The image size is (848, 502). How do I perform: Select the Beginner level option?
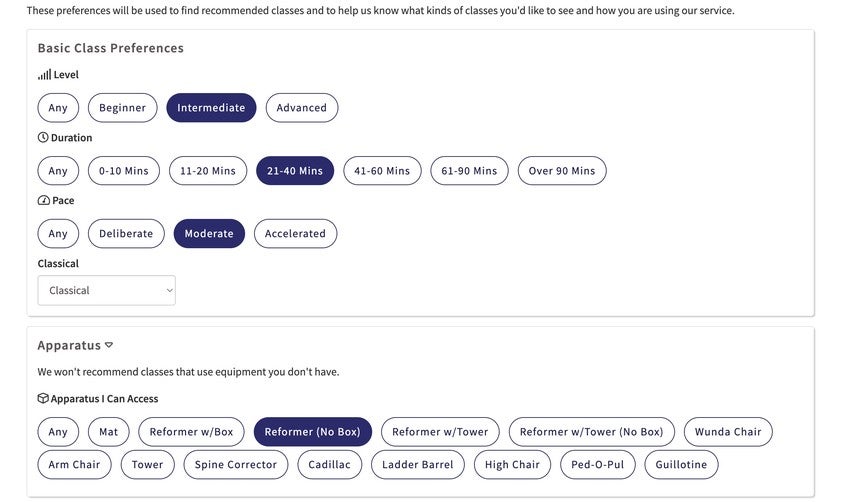tap(122, 108)
